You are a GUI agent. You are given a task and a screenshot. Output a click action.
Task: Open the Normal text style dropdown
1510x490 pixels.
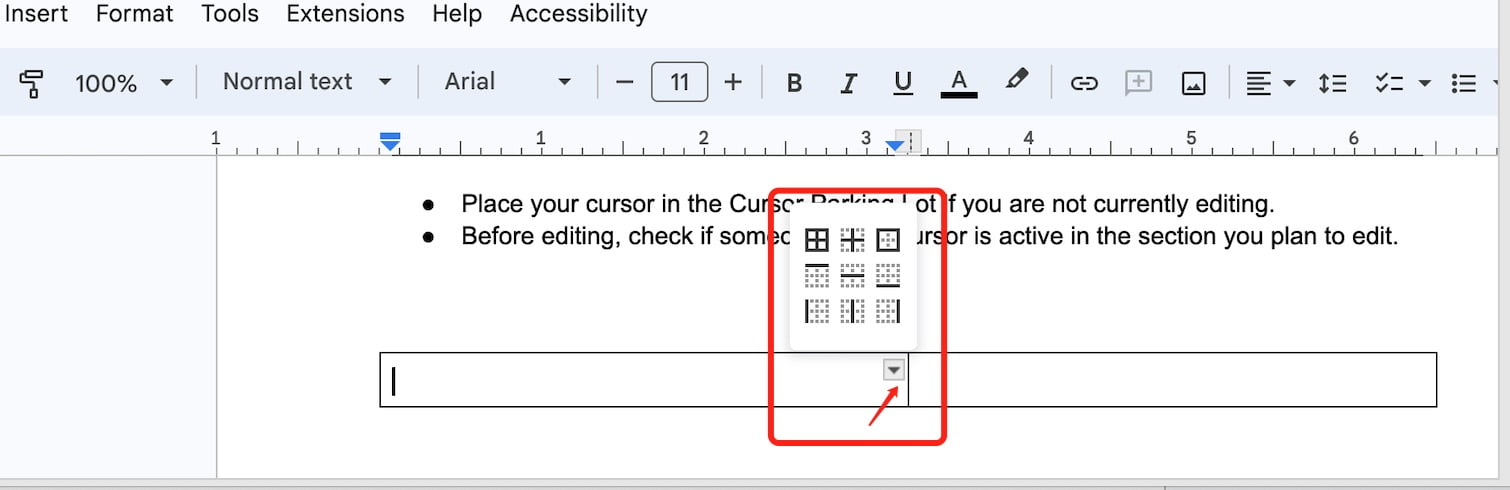306,82
